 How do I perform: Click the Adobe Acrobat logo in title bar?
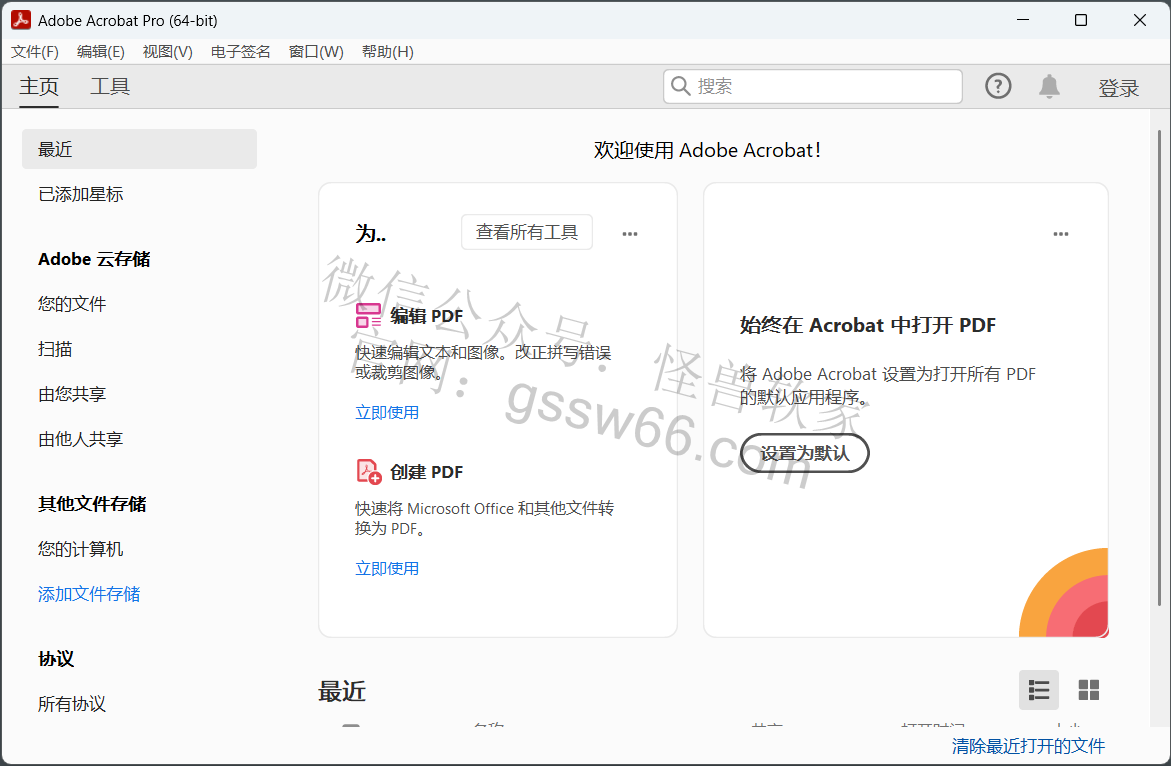click(x=20, y=20)
